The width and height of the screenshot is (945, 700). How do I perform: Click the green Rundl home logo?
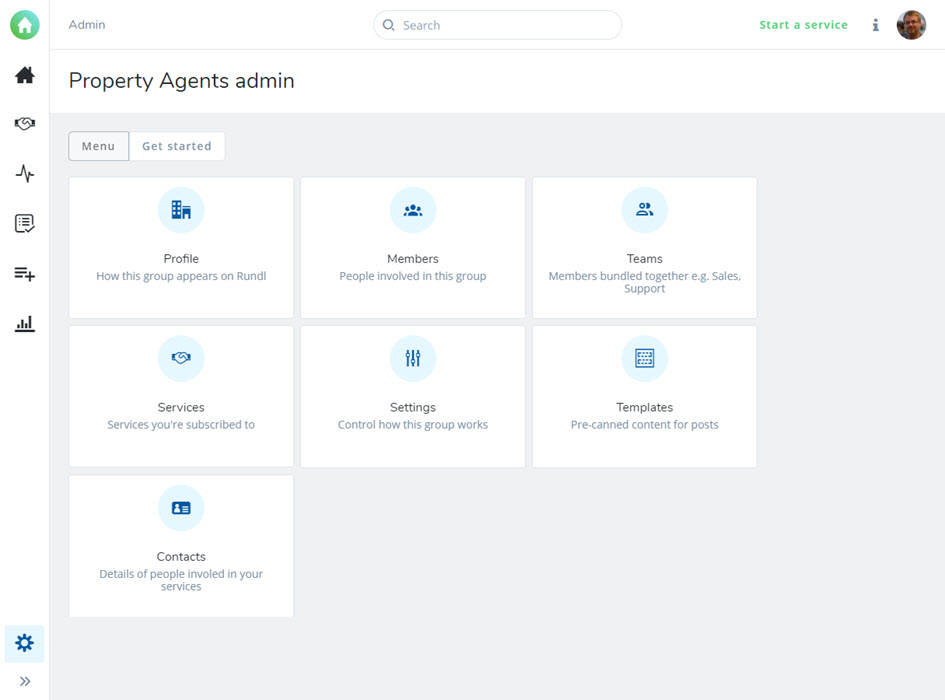pos(25,25)
